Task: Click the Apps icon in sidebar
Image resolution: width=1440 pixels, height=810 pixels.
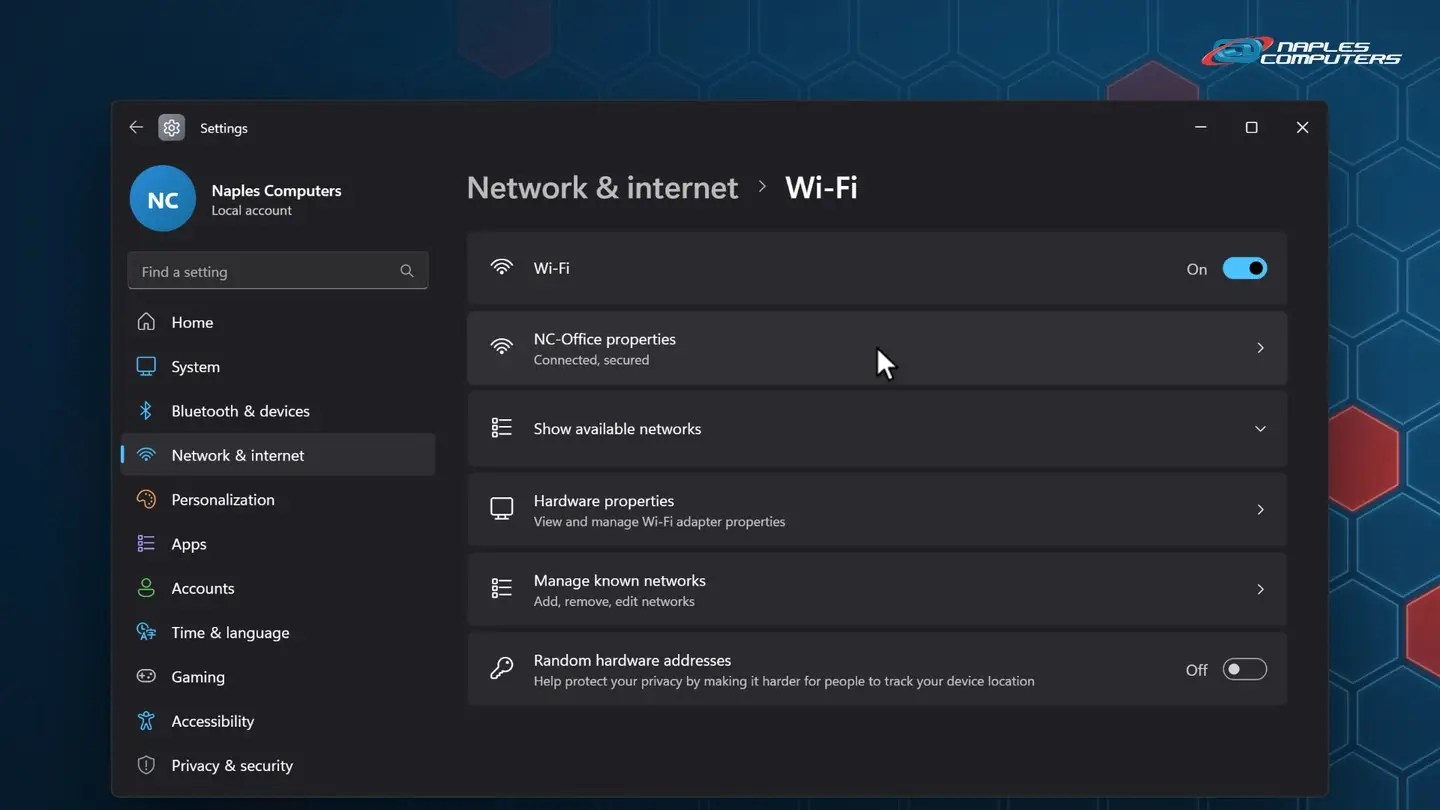Action: coord(146,543)
